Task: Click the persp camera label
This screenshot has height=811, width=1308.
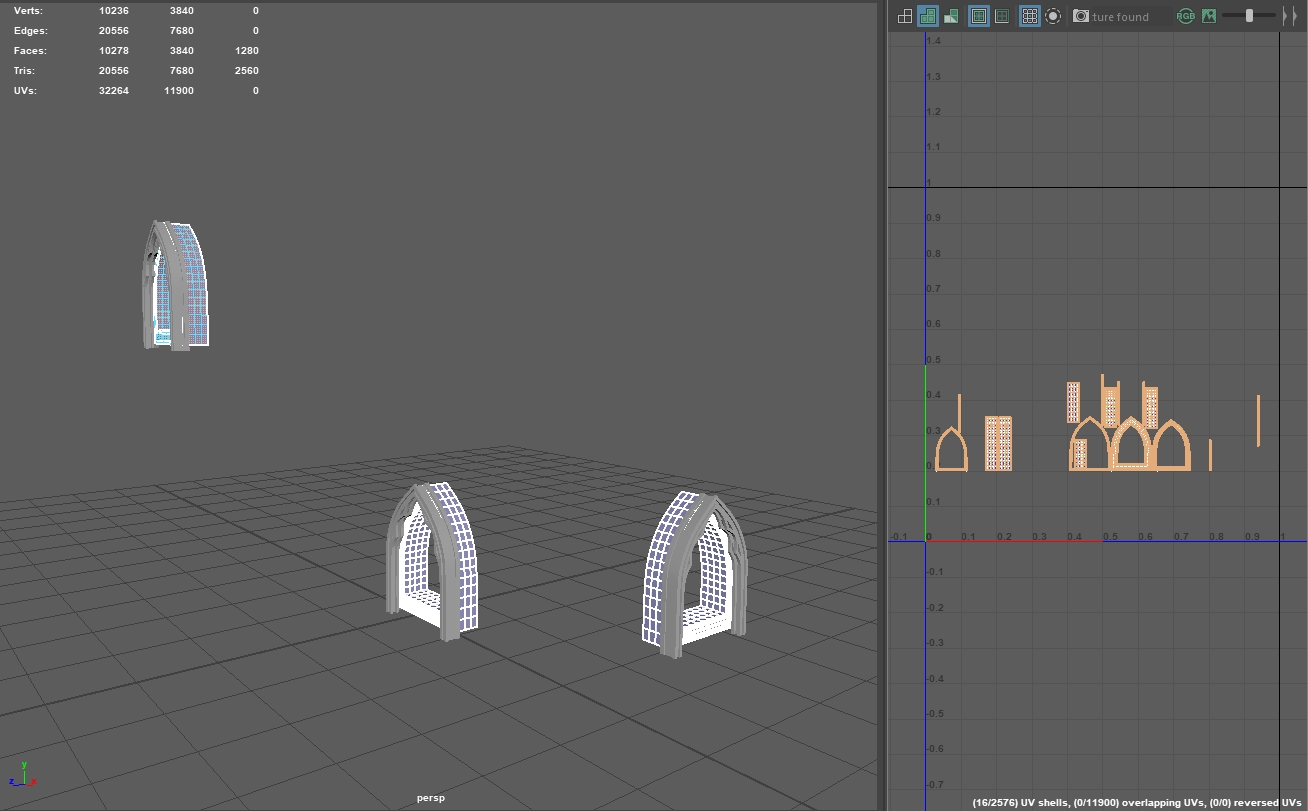Action: point(431,798)
